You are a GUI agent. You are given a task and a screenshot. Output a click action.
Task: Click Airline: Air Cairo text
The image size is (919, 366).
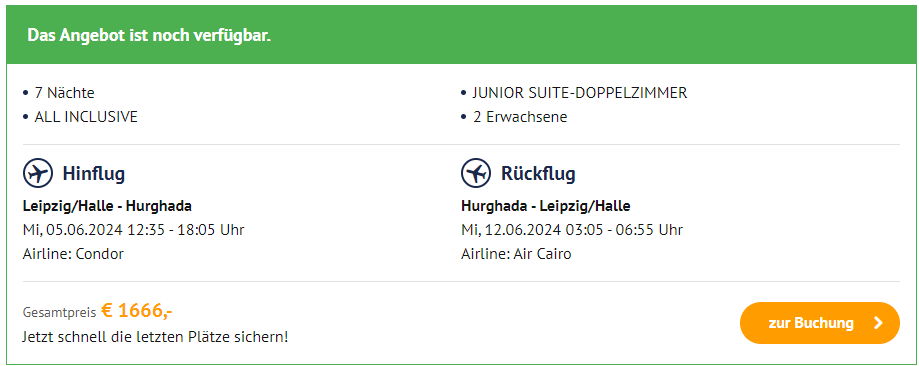(x=516, y=254)
